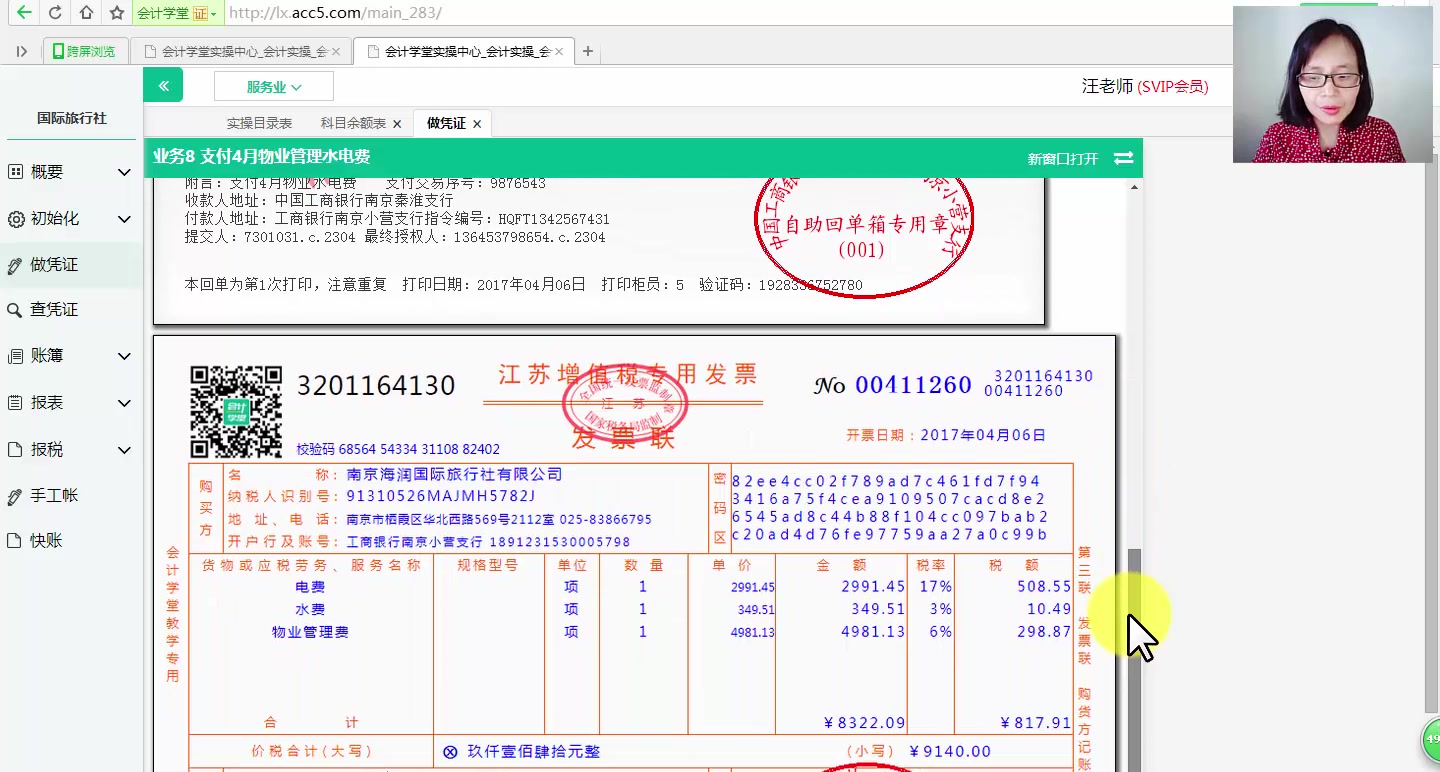Image resolution: width=1440 pixels, height=772 pixels.
Task: Click invoice number 00411260
Action: pyautogui.click(x=913, y=385)
